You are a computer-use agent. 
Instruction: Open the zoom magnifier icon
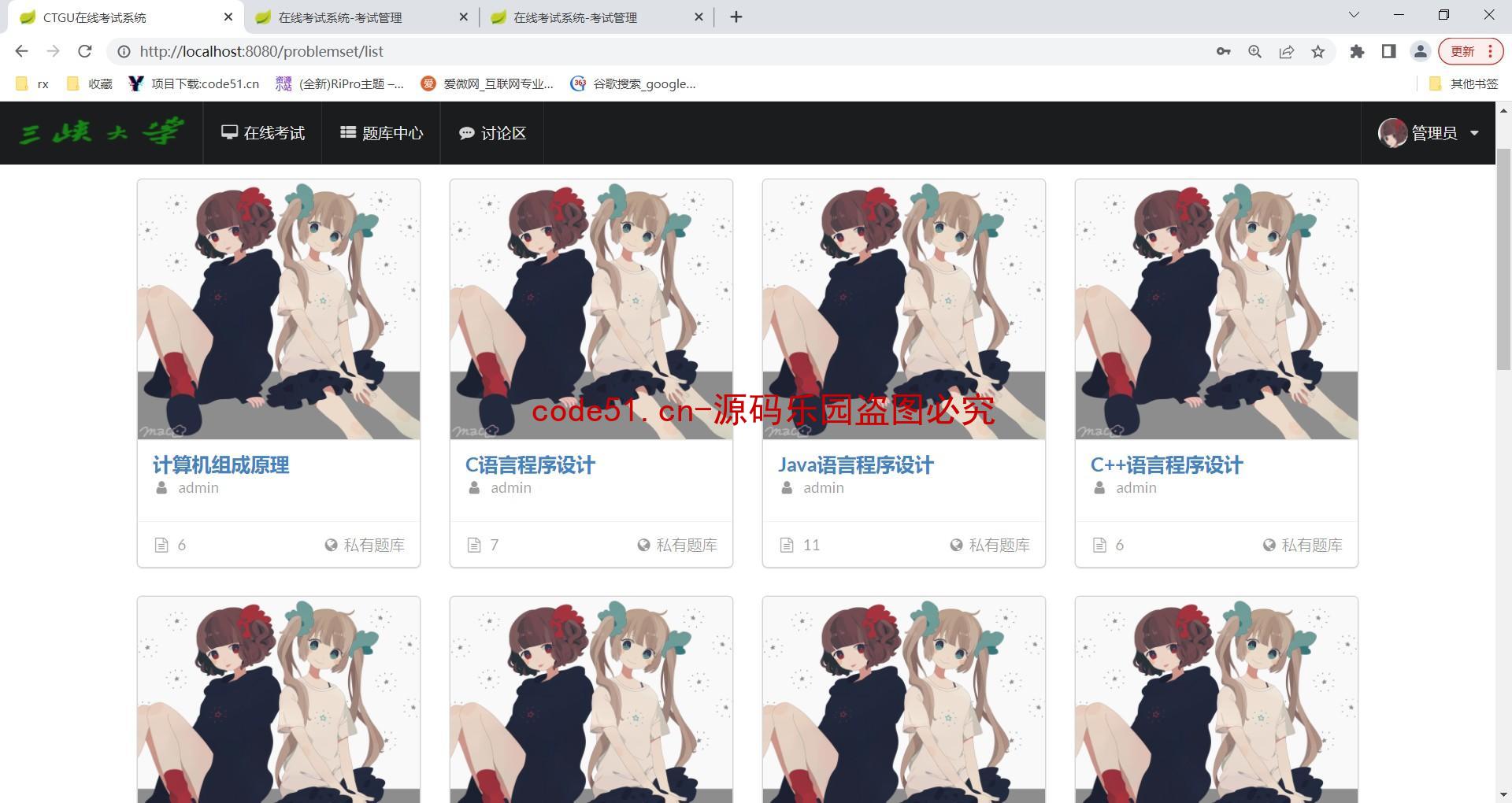click(x=1254, y=51)
